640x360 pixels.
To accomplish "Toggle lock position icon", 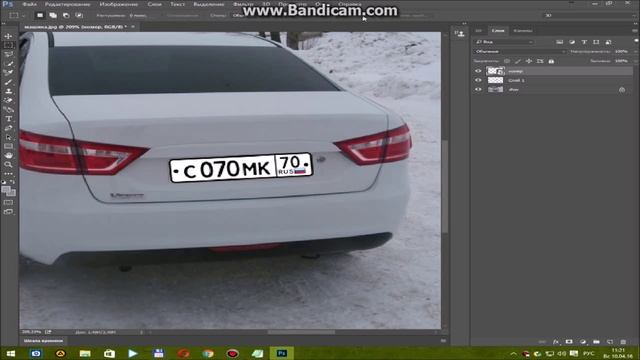I will click(529, 61).
